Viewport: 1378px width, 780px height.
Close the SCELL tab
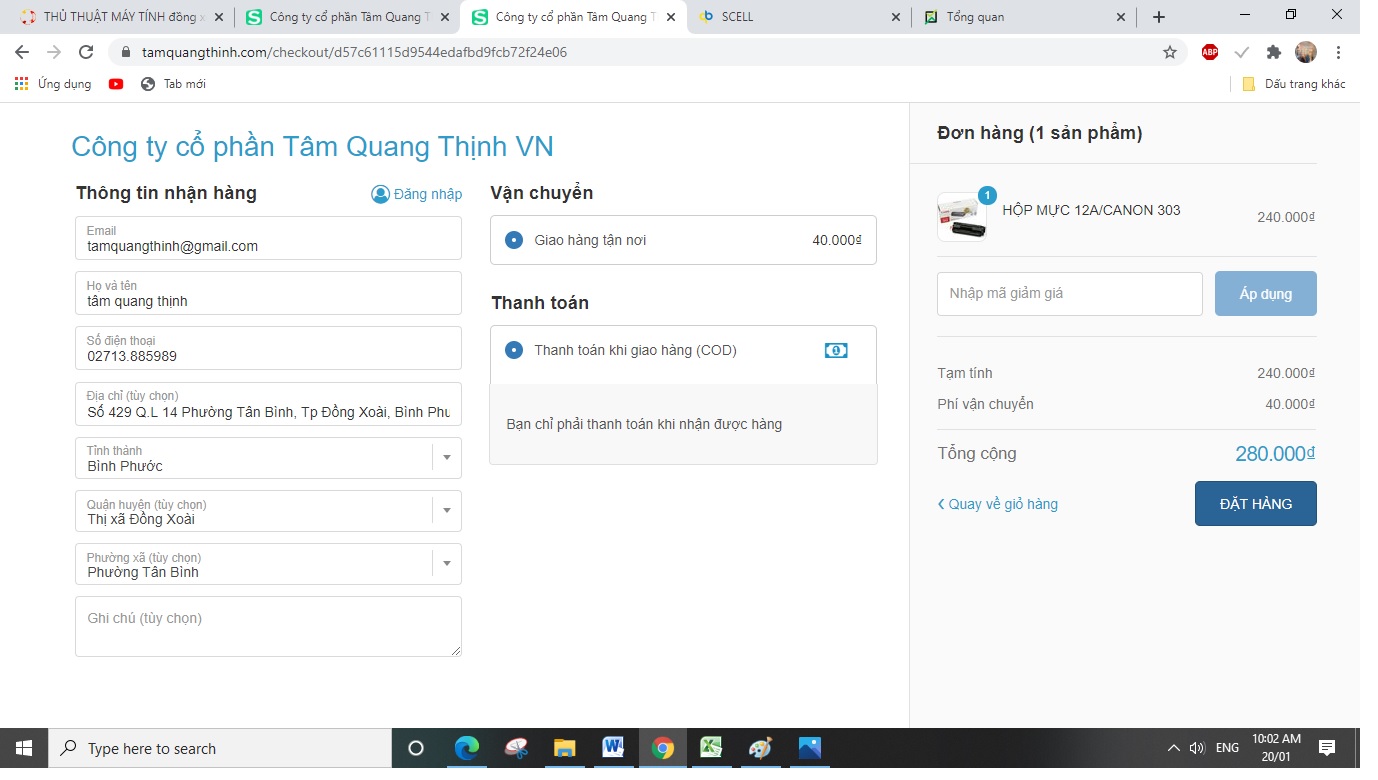click(895, 17)
